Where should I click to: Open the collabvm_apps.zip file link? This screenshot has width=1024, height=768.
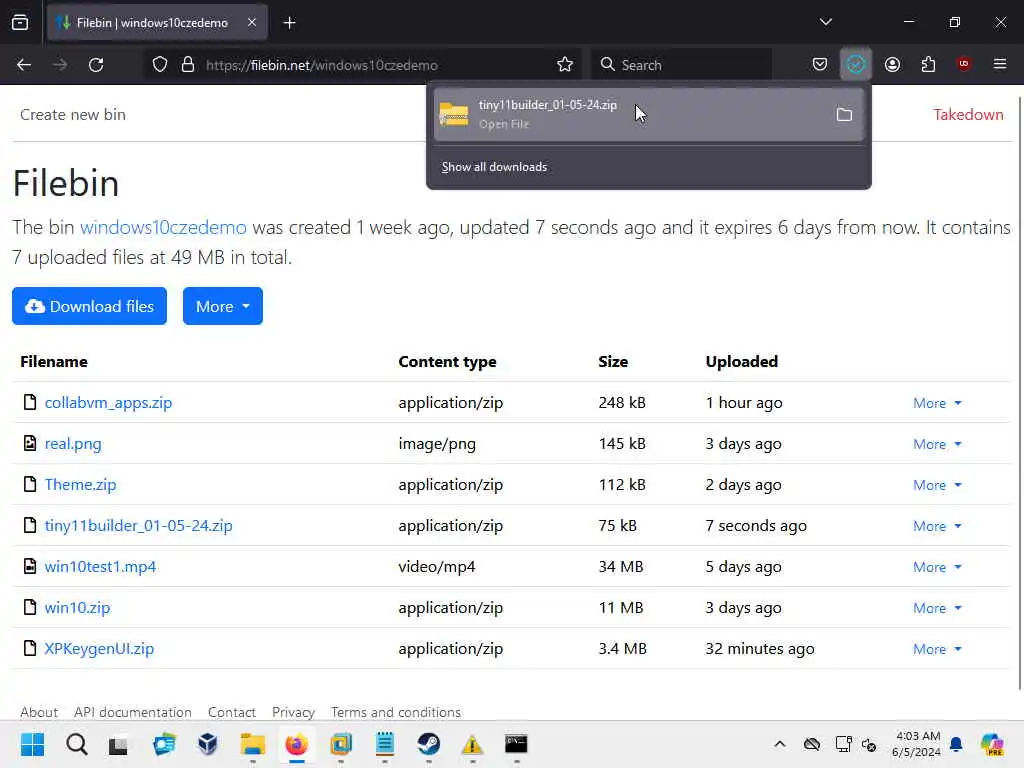coord(108,403)
